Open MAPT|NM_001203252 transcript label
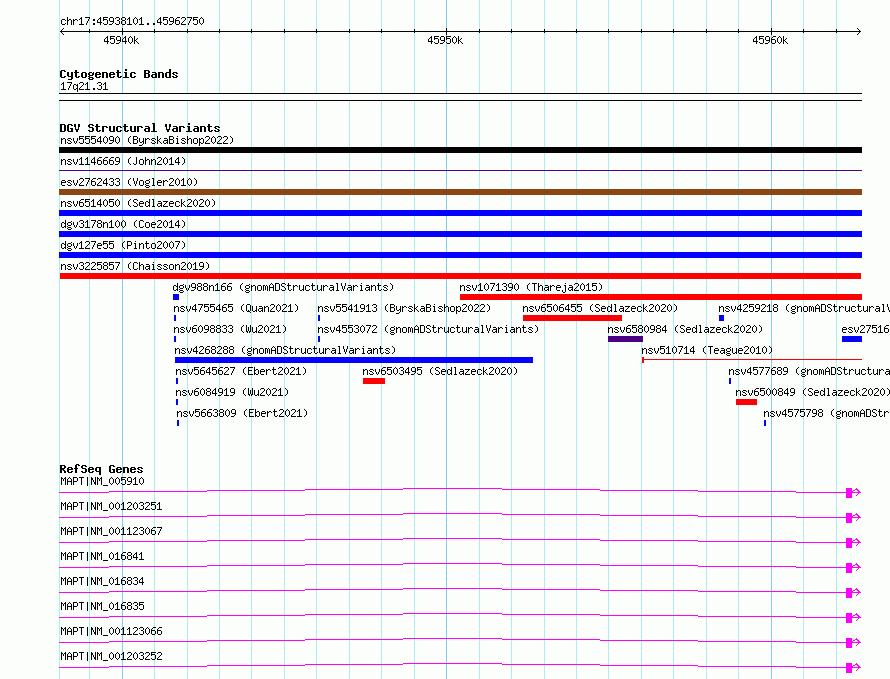 111,656
